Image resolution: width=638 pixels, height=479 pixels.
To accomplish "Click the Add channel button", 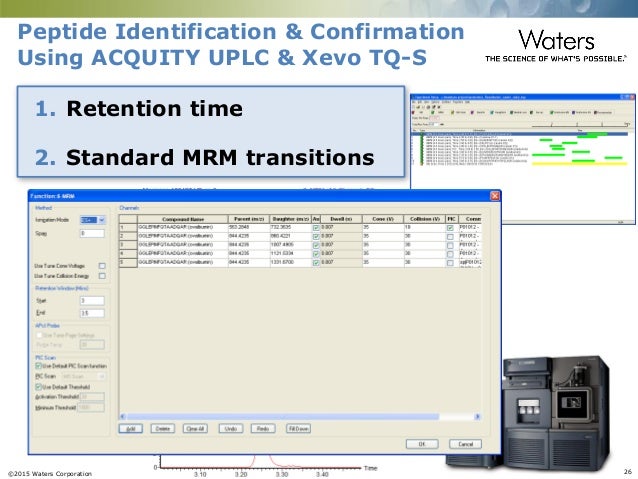I will [131, 429].
